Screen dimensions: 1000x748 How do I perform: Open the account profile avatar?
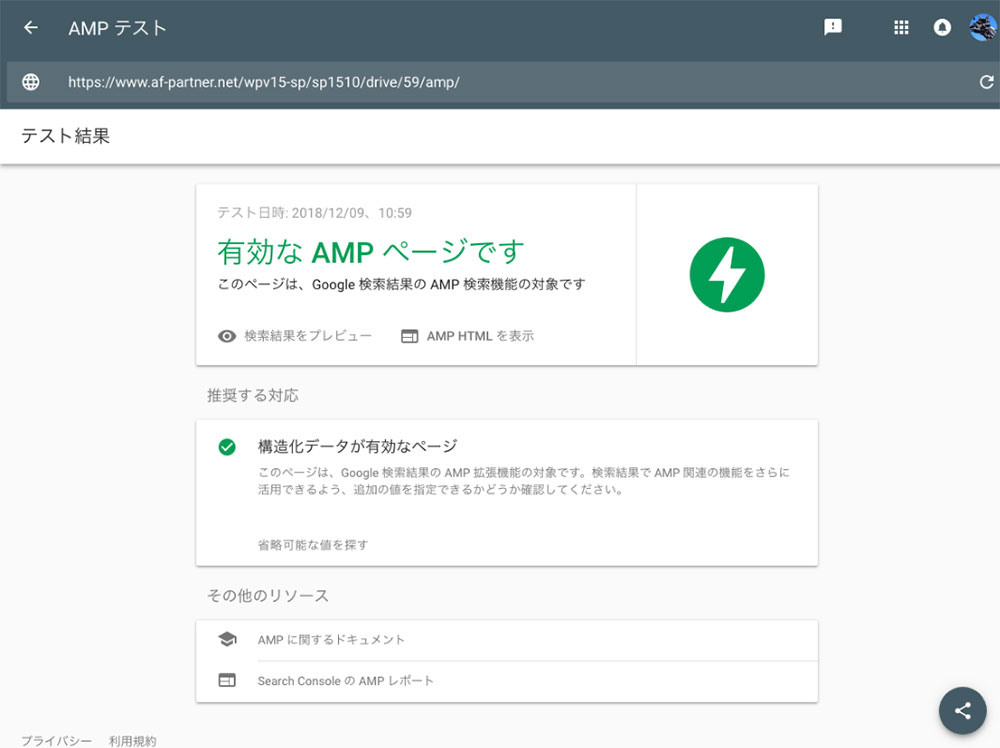982,27
